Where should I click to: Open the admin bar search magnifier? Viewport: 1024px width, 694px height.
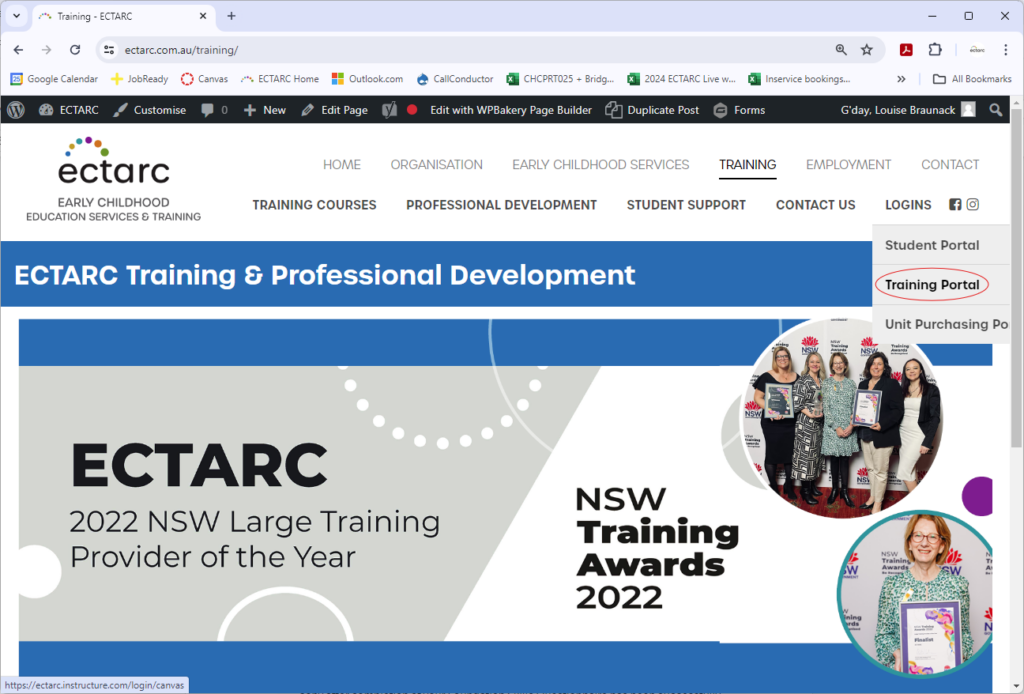(x=995, y=110)
